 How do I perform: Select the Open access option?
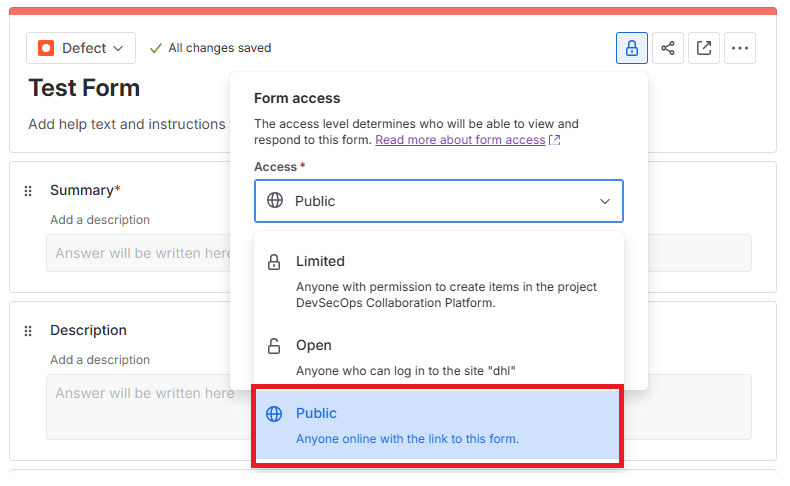(438, 357)
